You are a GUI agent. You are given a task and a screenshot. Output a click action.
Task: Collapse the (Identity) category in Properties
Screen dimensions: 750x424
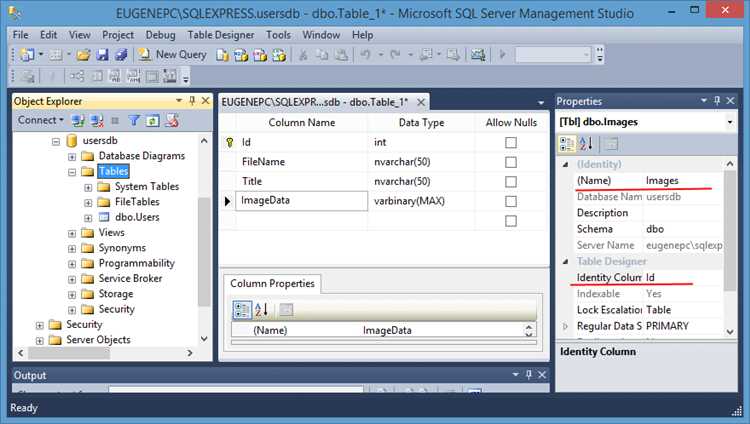[x=566, y=165]
